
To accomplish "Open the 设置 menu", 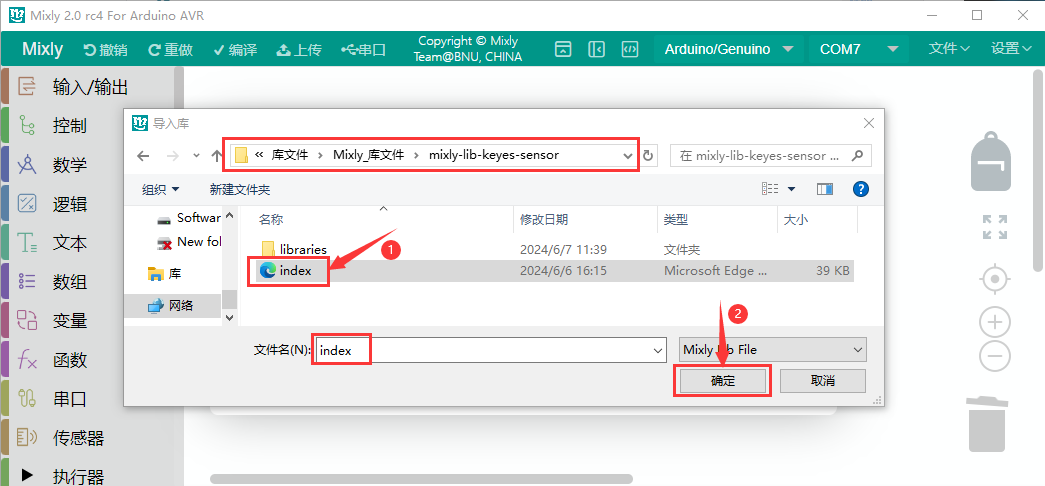I will click(1012, 48).
